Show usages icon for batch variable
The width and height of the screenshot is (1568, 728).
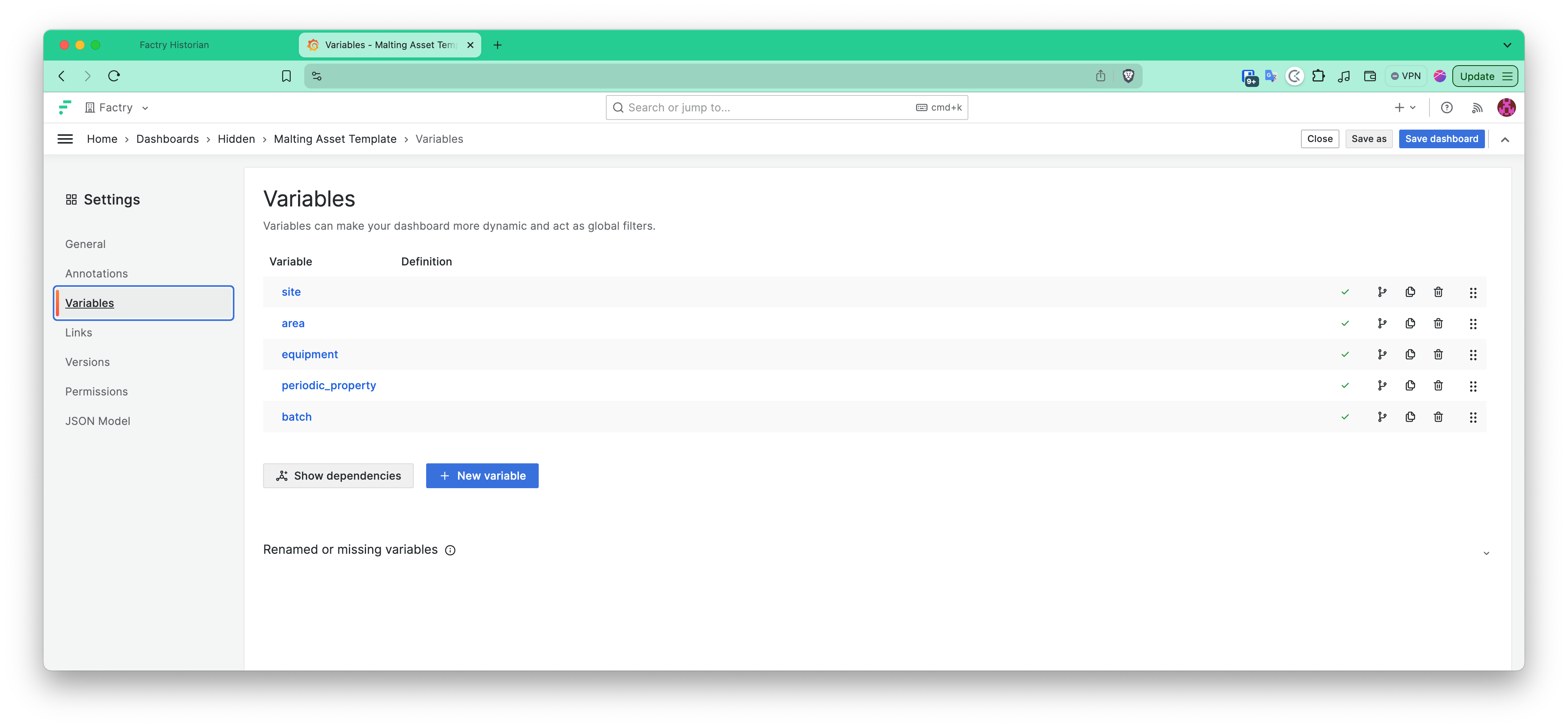click(x=1382, y=417)
